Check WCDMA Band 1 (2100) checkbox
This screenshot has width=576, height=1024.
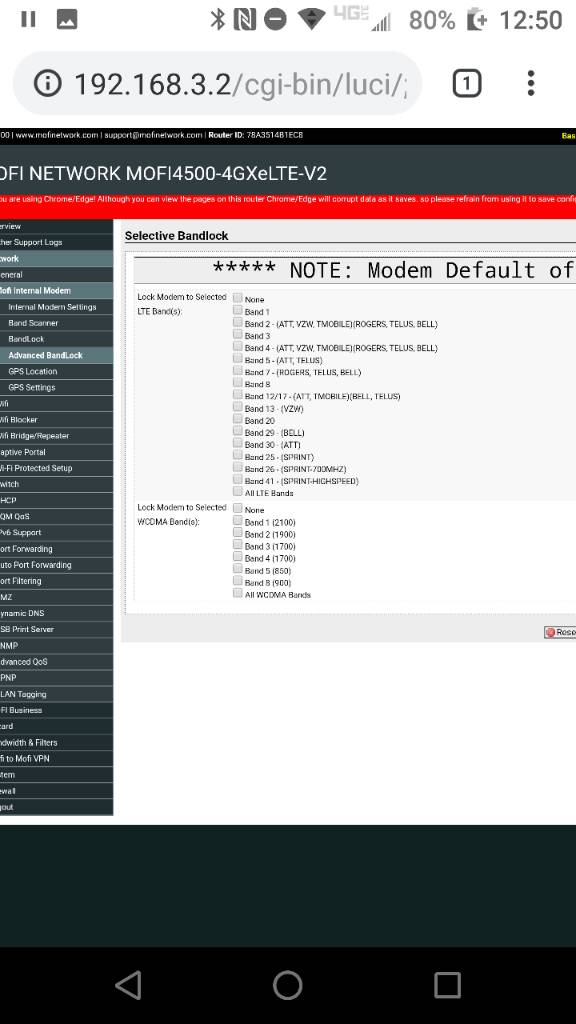coord(238,520)
